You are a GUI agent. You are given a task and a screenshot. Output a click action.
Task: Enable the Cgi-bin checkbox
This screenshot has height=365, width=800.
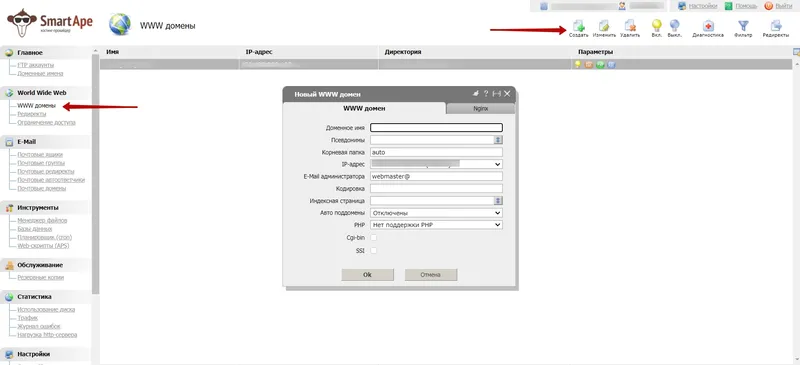pos(373,237)
